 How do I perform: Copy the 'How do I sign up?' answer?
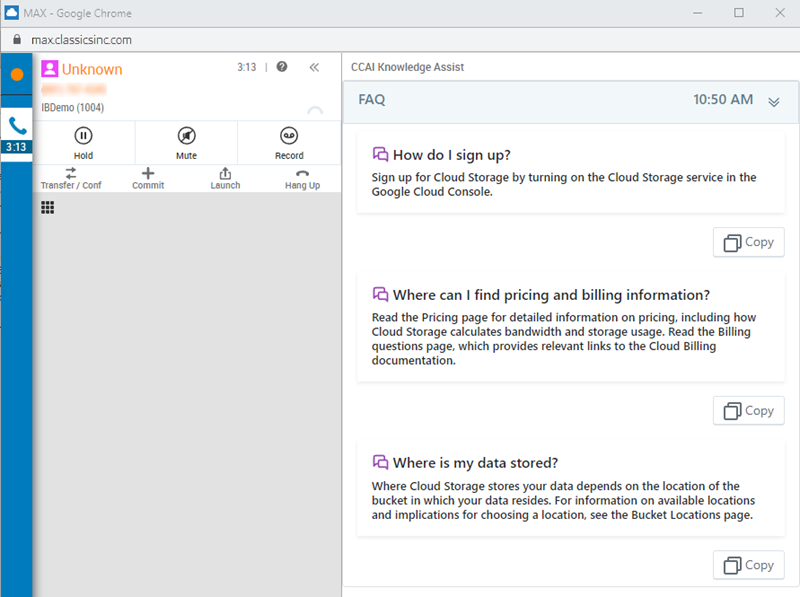[748, 242]
